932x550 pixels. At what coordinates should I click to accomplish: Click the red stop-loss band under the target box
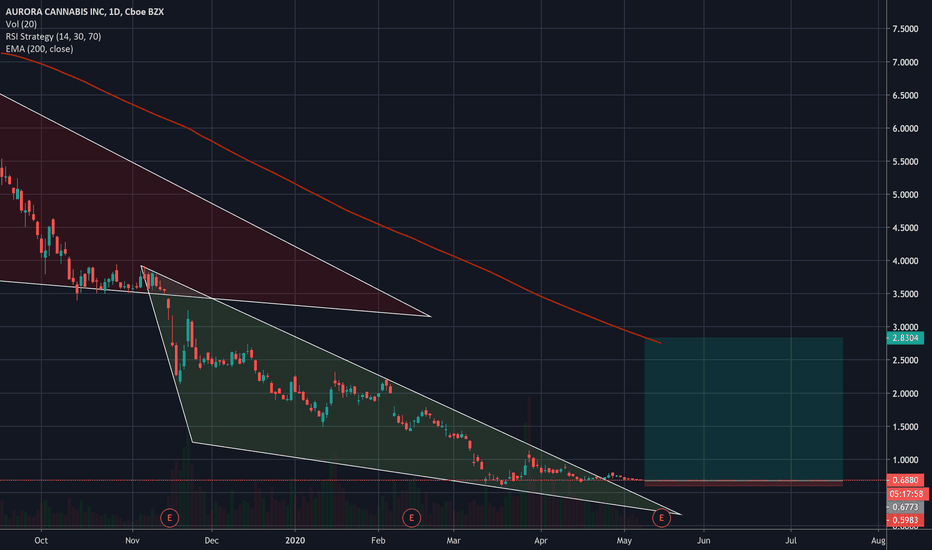(x=744, y=483)
